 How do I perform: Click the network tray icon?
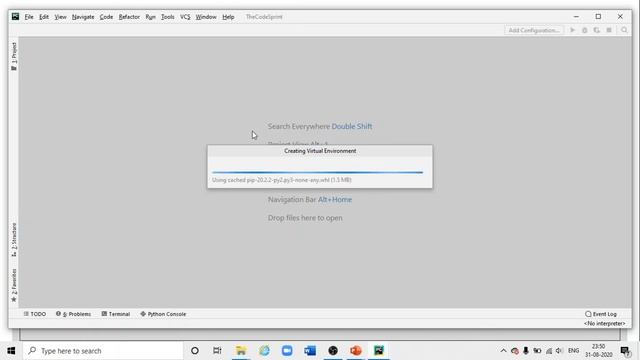click(549, 351)
